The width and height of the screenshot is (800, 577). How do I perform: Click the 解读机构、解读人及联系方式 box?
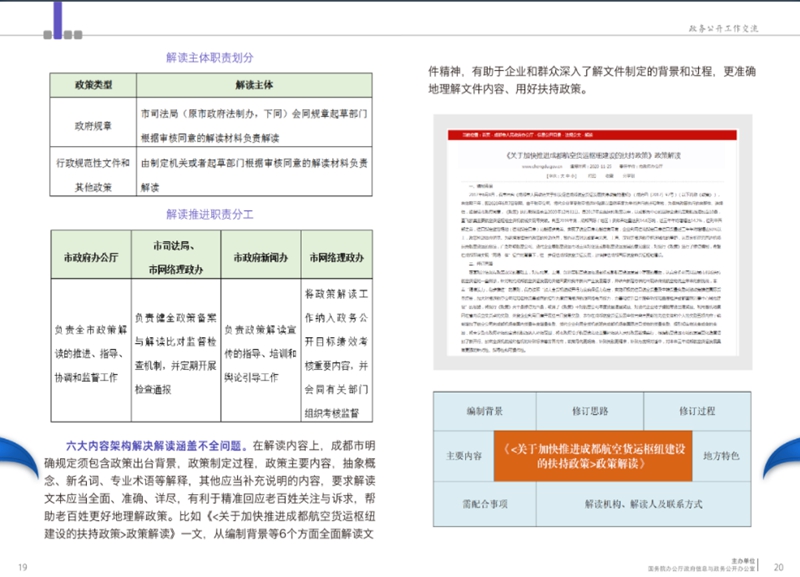[643, 504]
